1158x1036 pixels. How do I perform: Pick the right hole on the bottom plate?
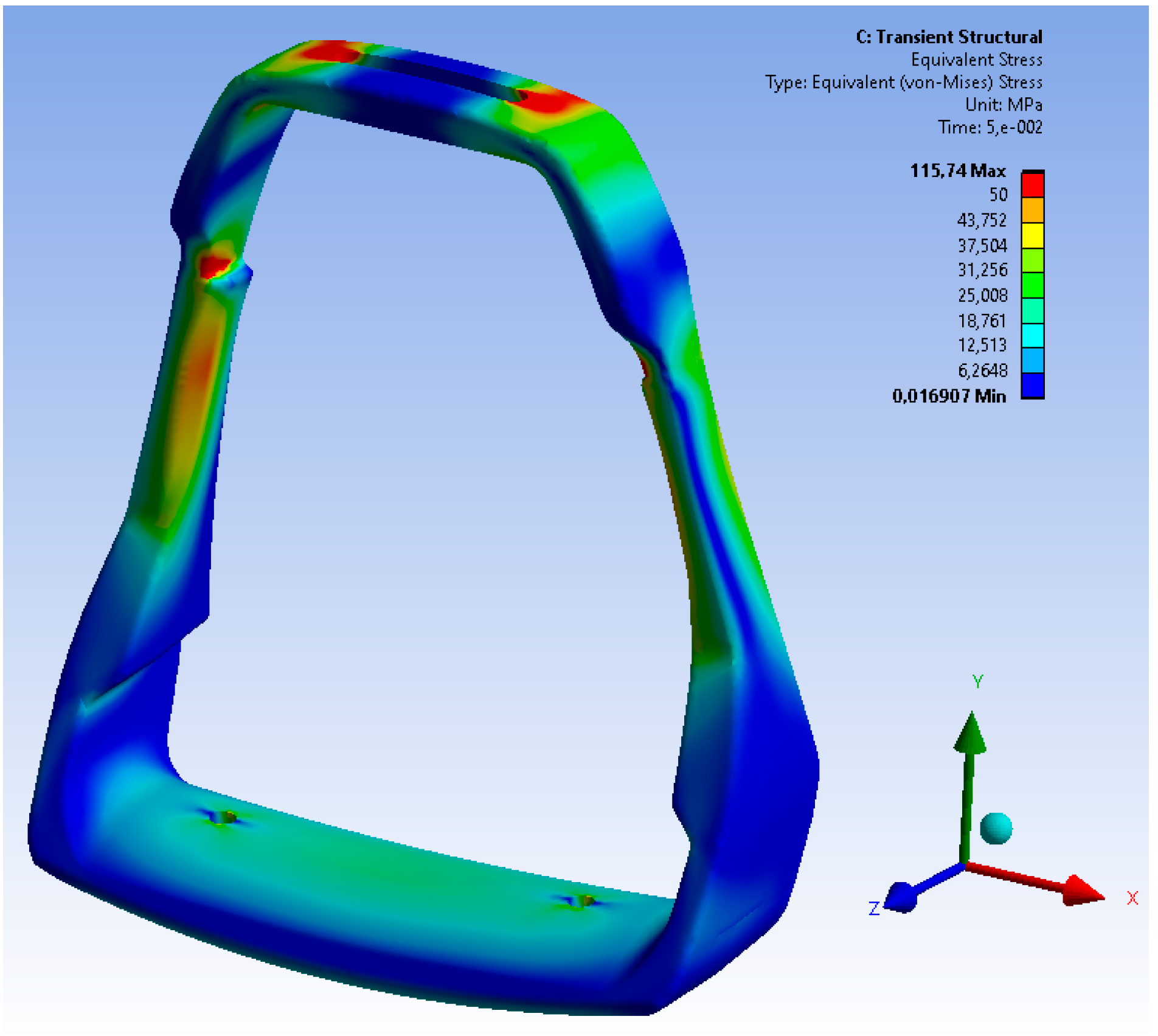click(583, 901)
